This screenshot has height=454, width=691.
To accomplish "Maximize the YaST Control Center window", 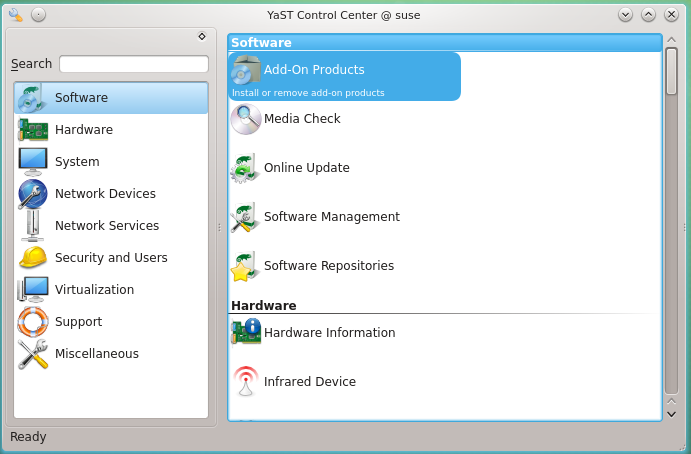I will click(x=648, y=15).
